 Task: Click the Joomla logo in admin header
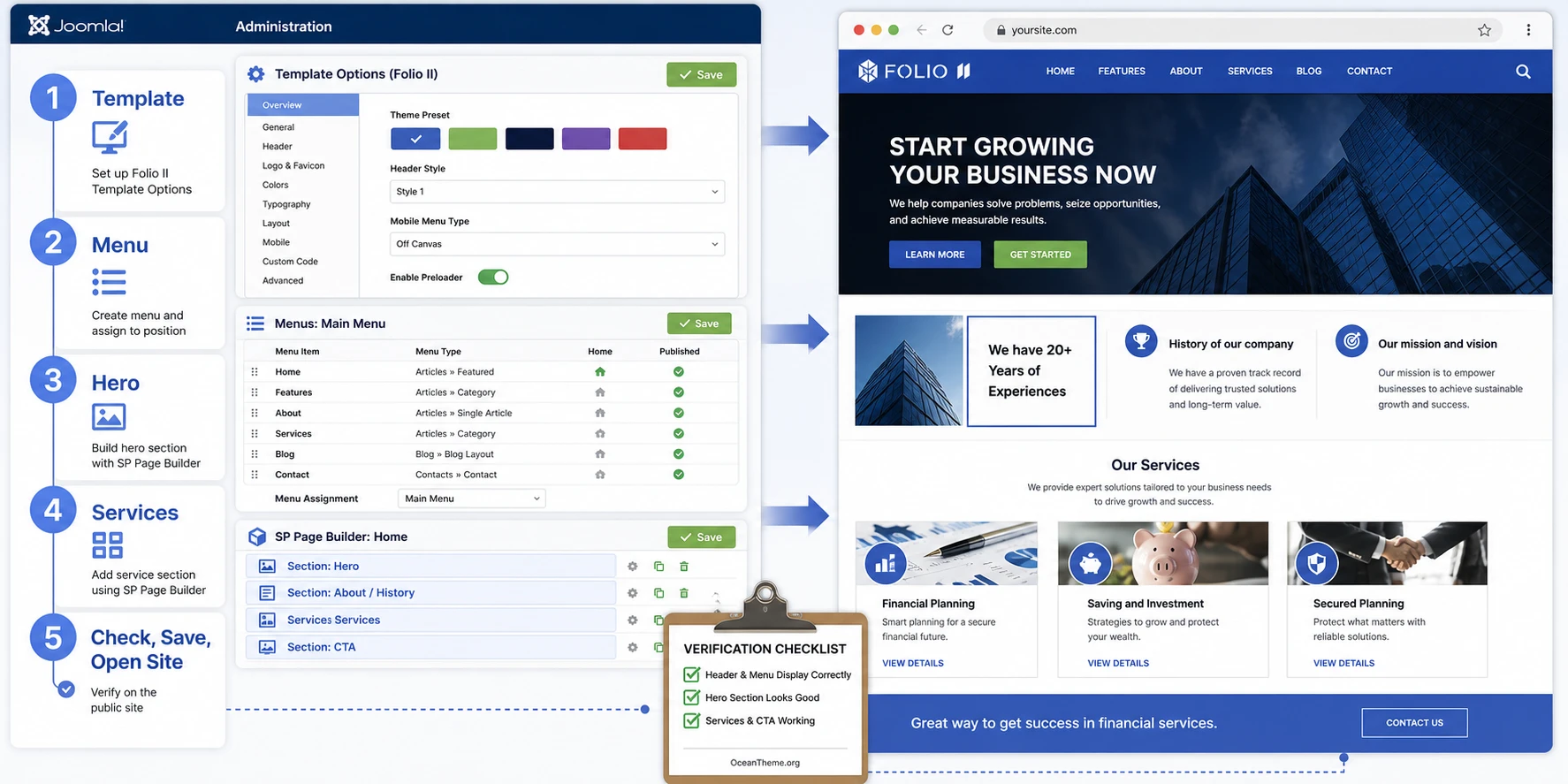(76, 26)
